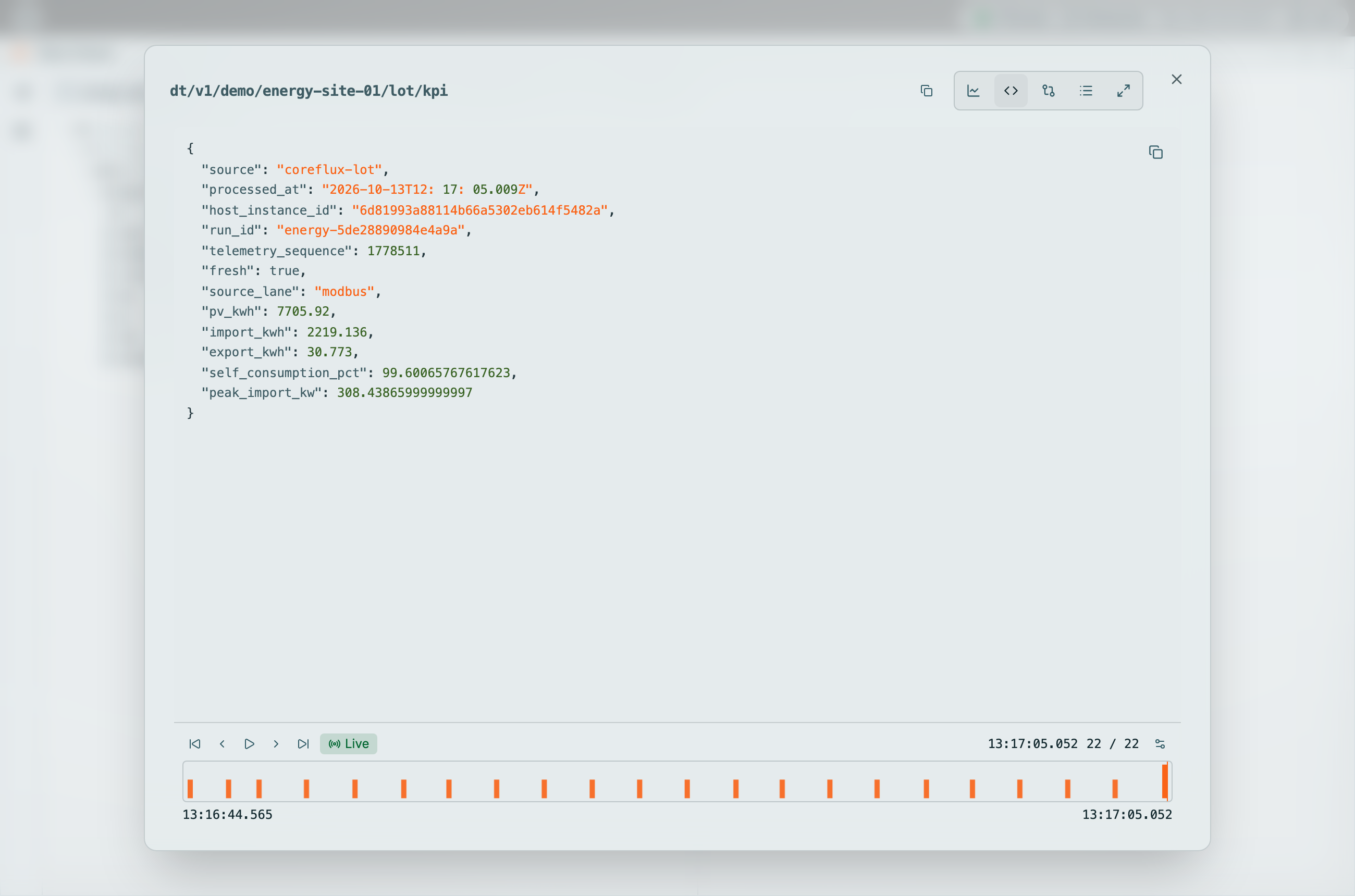1355x896 pixels.
Task: Select the first timeline marker
Action: click(190, 788)
